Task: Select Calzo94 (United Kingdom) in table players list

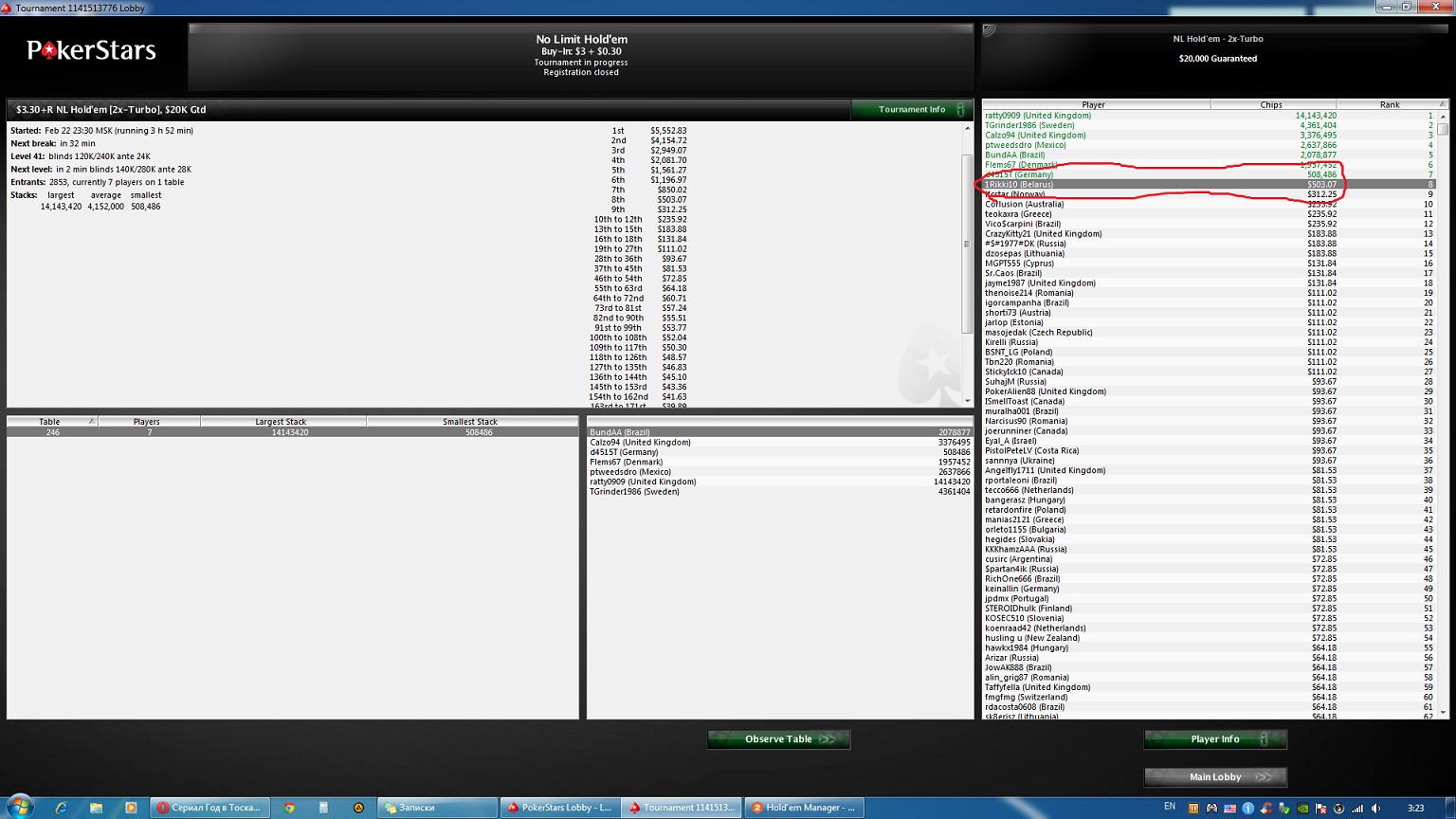Action: (780, 443)
